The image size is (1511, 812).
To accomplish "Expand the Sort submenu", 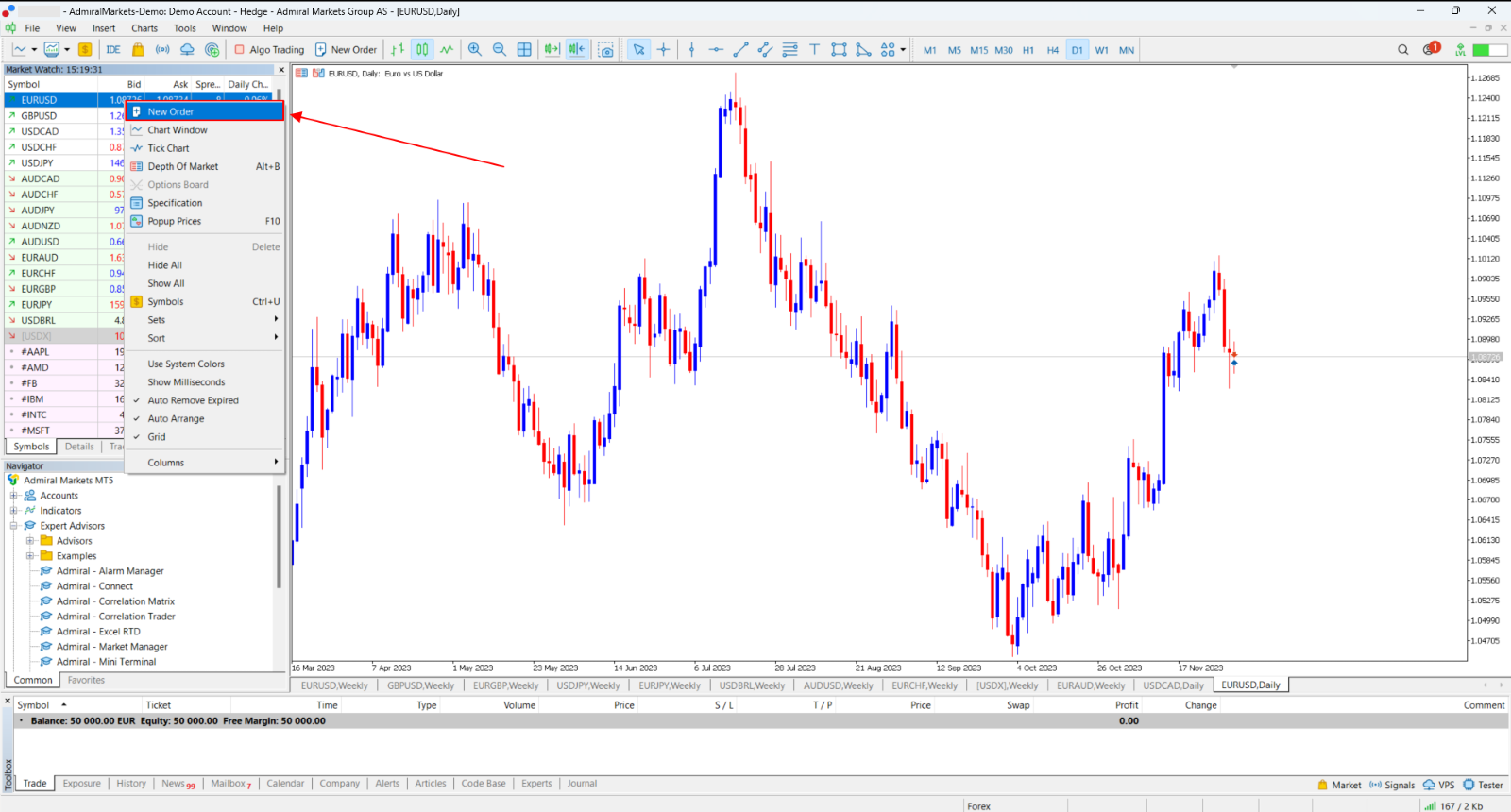I will point(205,338).
